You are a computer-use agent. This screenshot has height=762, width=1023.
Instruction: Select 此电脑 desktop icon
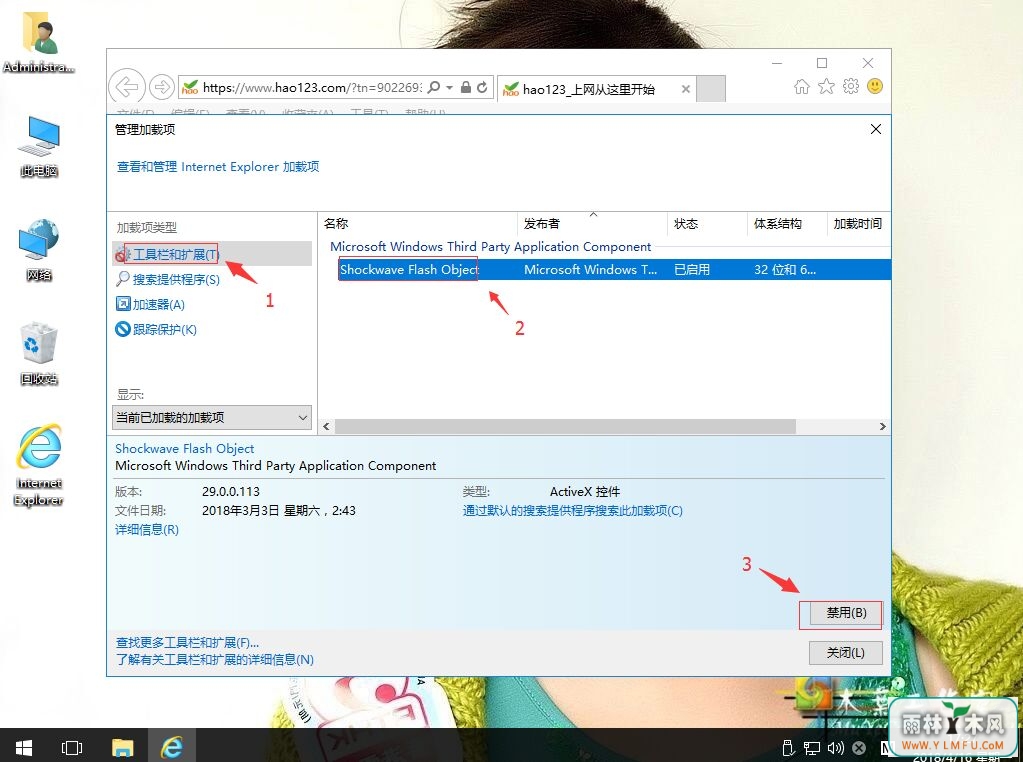tap(39, 147)
